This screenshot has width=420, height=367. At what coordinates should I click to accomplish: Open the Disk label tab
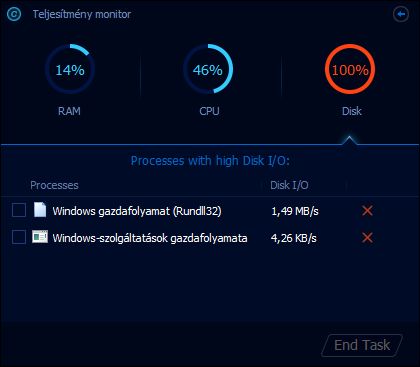tap(352, 111)
